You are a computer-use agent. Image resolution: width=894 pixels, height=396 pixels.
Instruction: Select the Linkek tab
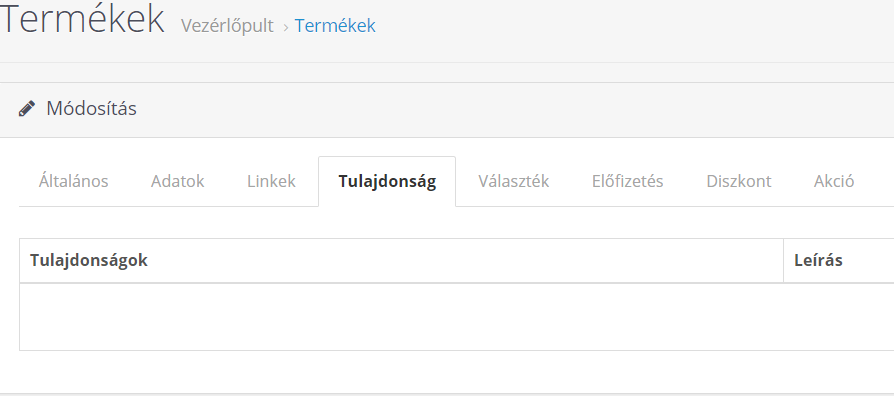271,181
